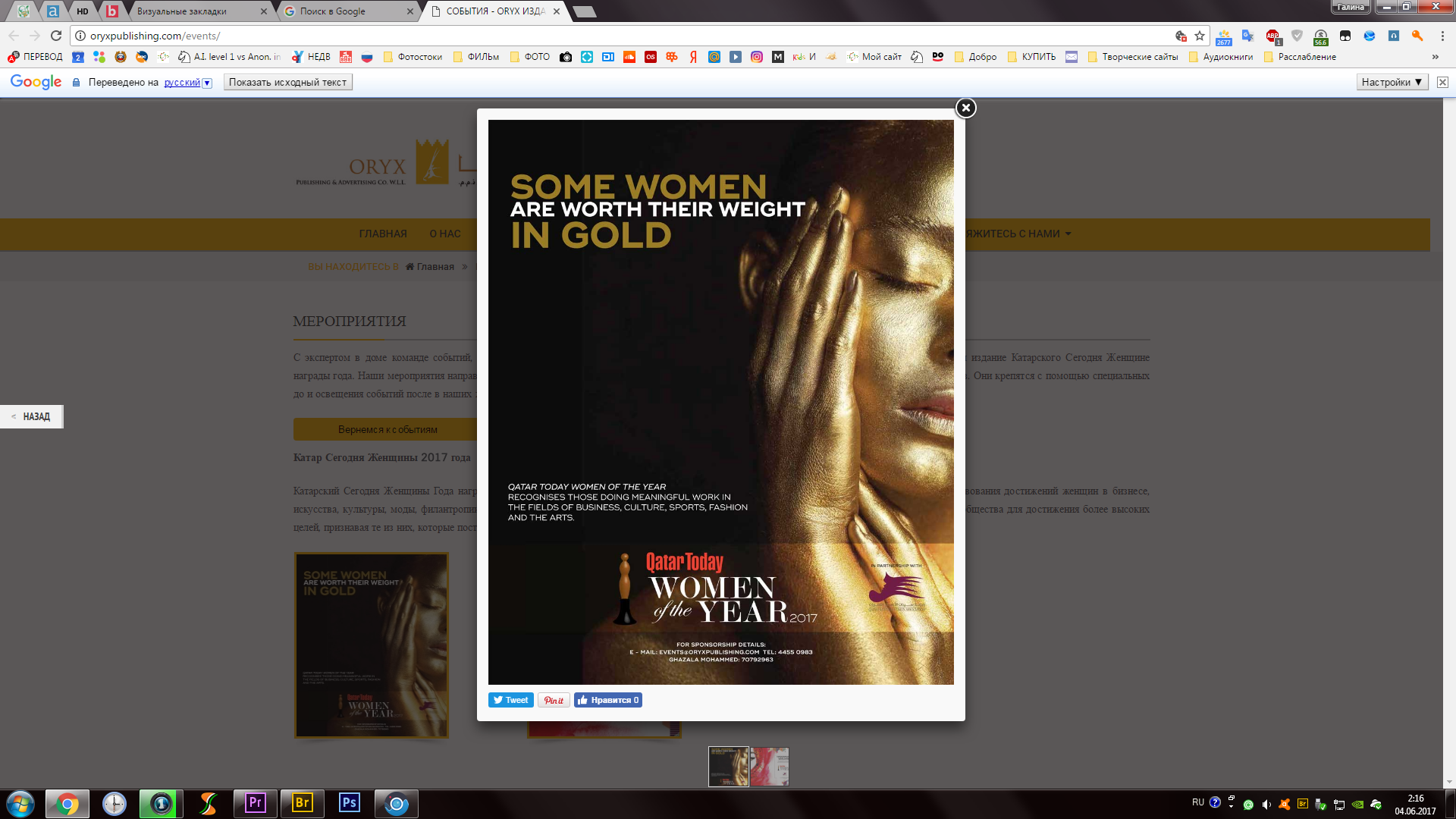This screenshot has width=1456, height=819.
Task: Open Adobe Premiere Pro from taskbar
Action: (x=256, y=803)
